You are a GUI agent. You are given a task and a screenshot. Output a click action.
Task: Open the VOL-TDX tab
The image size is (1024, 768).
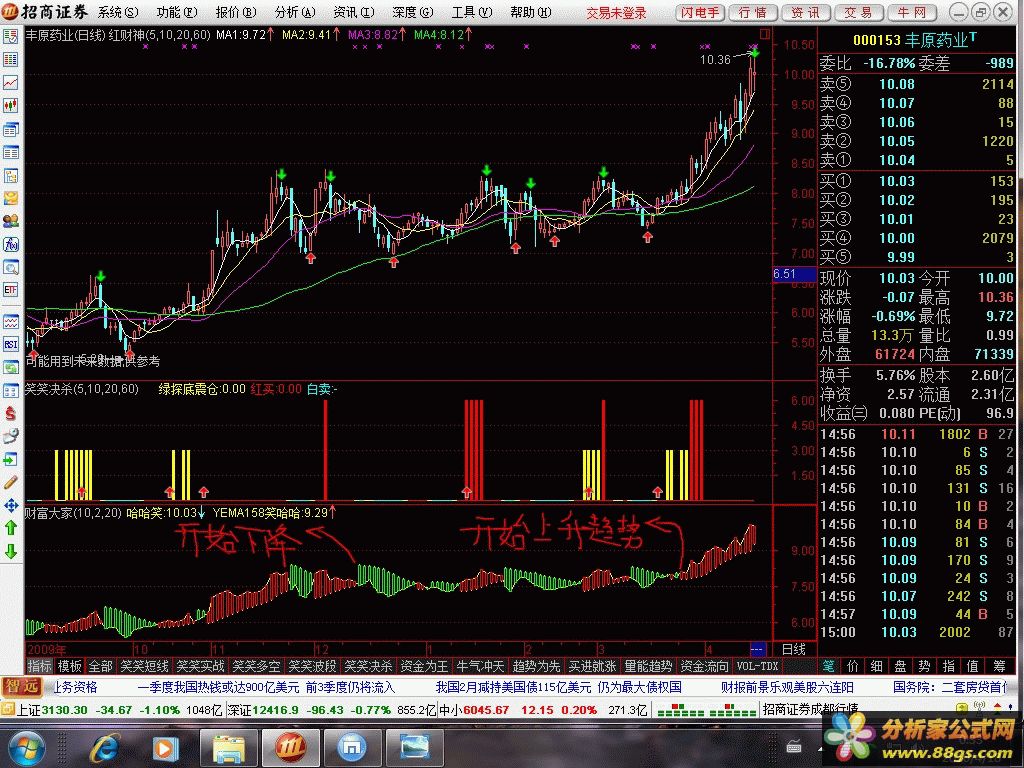[x=758, y=666]
